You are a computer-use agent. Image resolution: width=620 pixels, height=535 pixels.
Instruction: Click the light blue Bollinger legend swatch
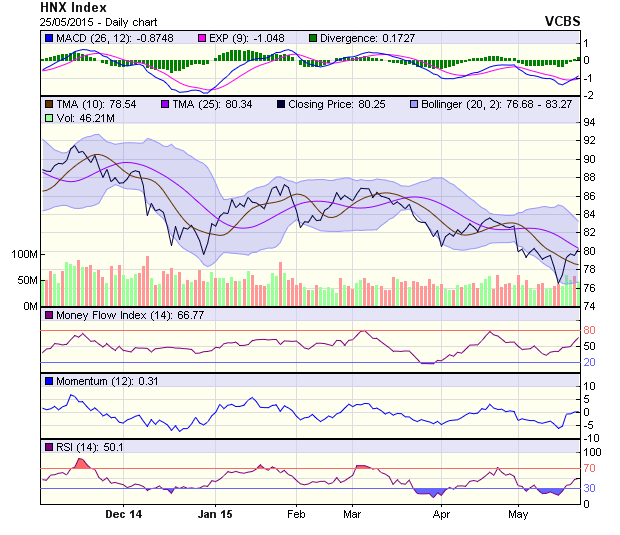(x=416, y=103)
